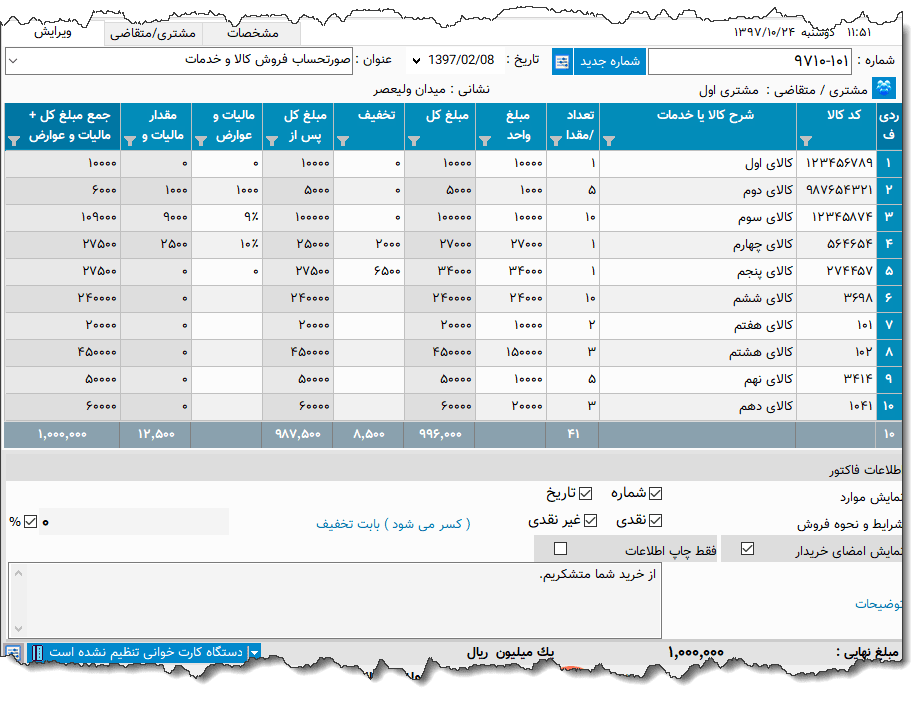Image resolution: width=919 pixels, height=701 pixels.
Task: Click the blue customer icon near مشتری / متقاضی
Action: (884, 87)
